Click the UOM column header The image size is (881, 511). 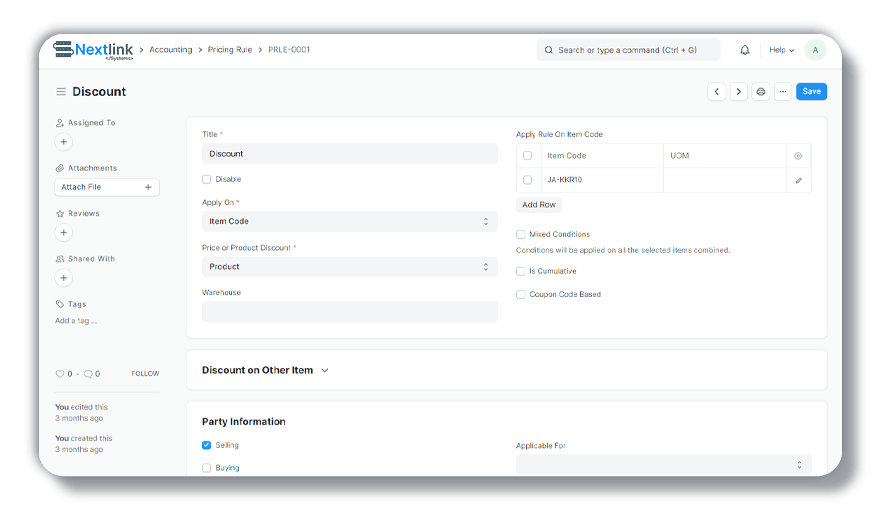point(724,156)
